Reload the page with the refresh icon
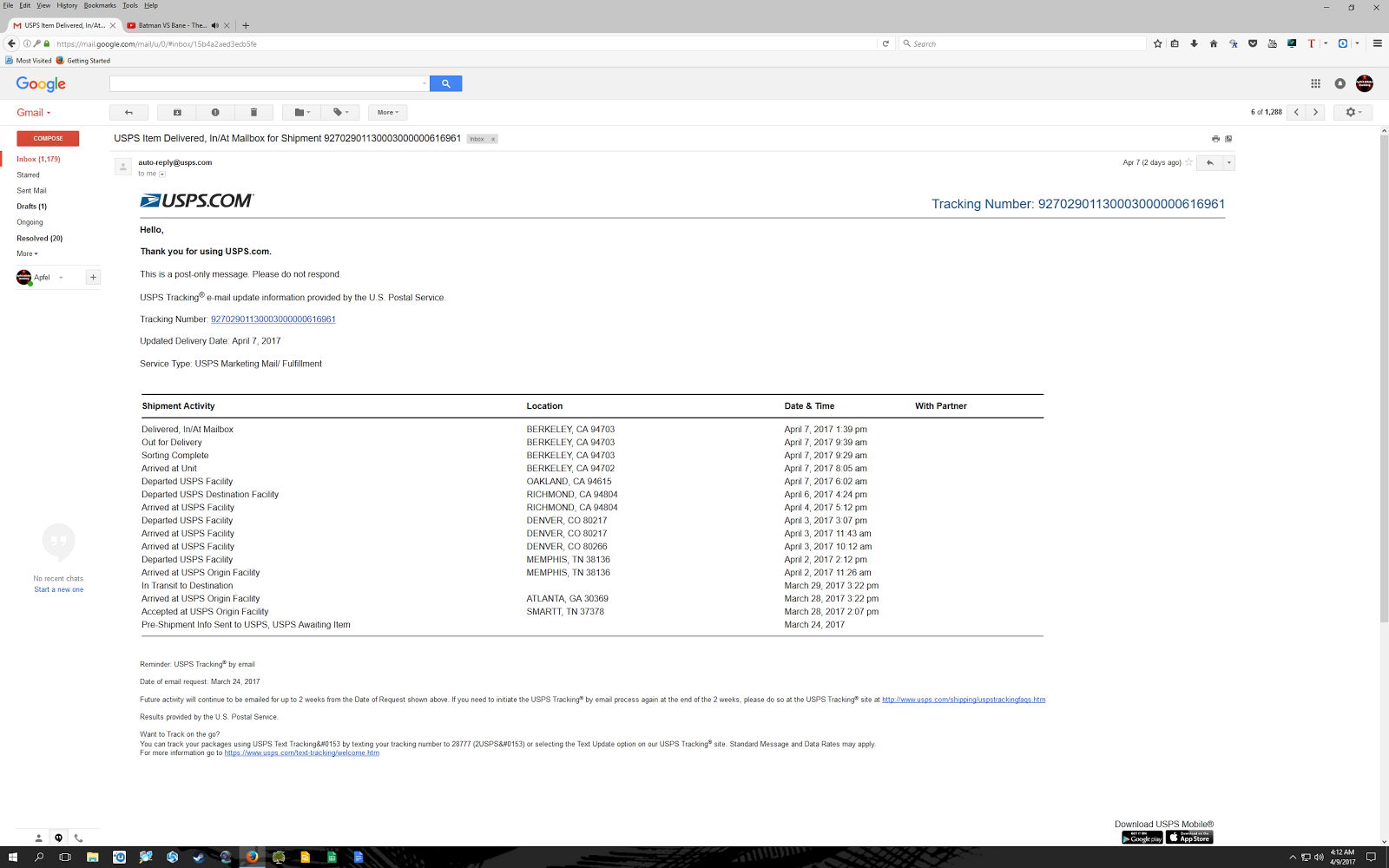 (x=885, y=43)
